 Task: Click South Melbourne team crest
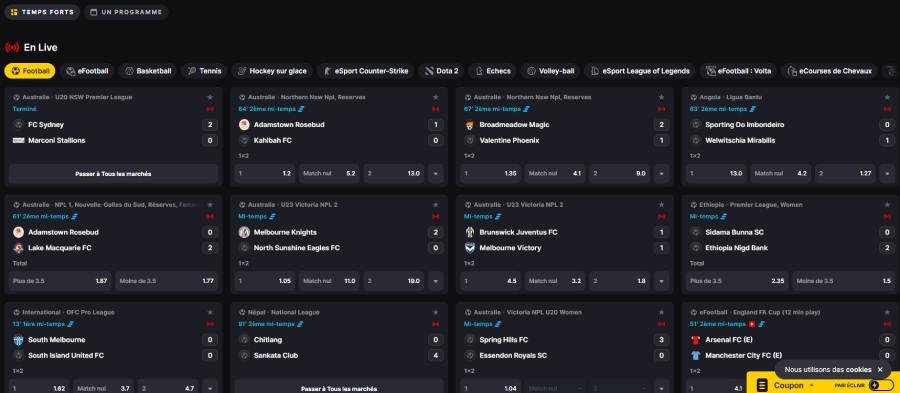[18, 340]
